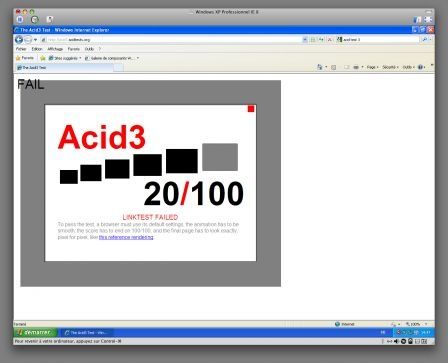
Task: Click the gray box in Acid3 test
Action: [x=220, y=157]
